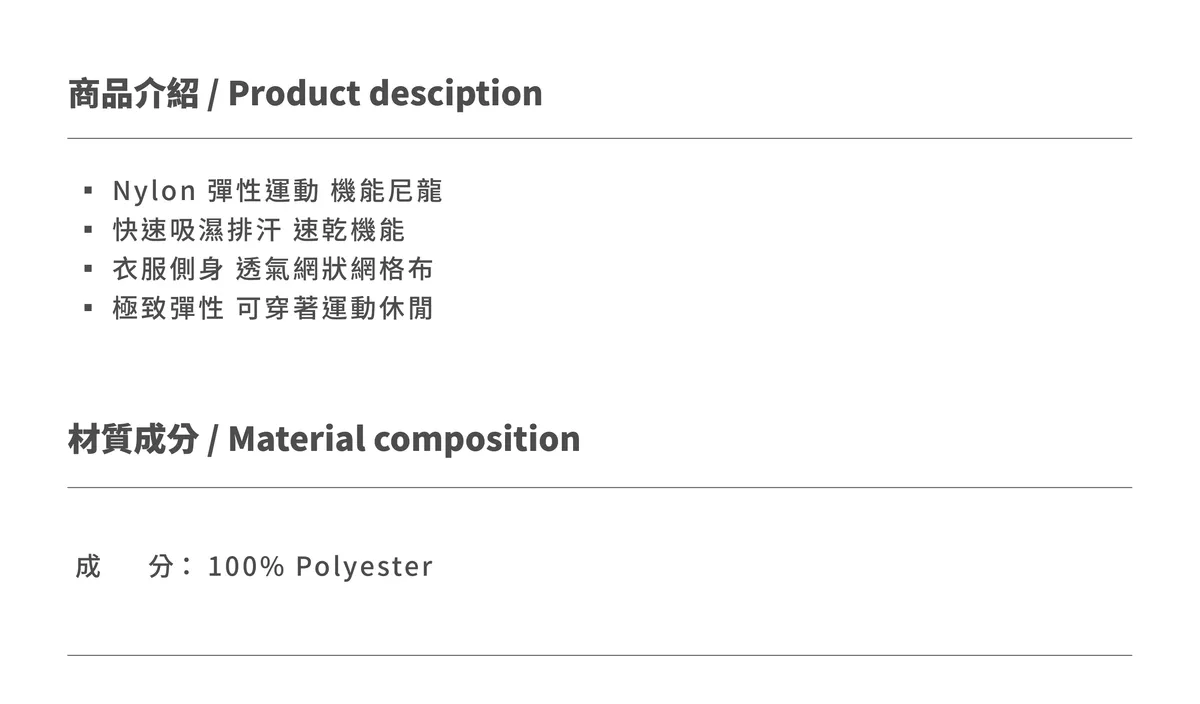1200x704 pixels.
Task: Click the text 透氣網狀網格布
Action: (x=335, y=269)
